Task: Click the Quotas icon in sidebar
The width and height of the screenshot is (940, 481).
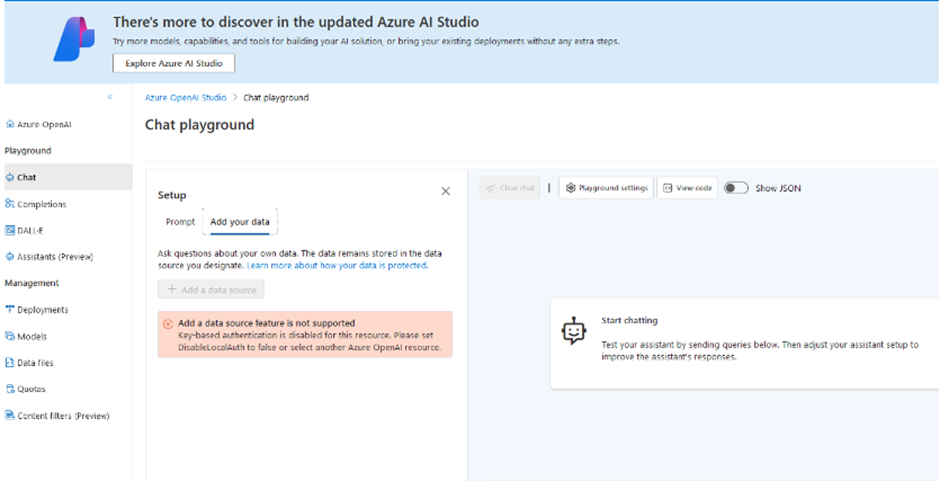Action: (x=9, y=389)
